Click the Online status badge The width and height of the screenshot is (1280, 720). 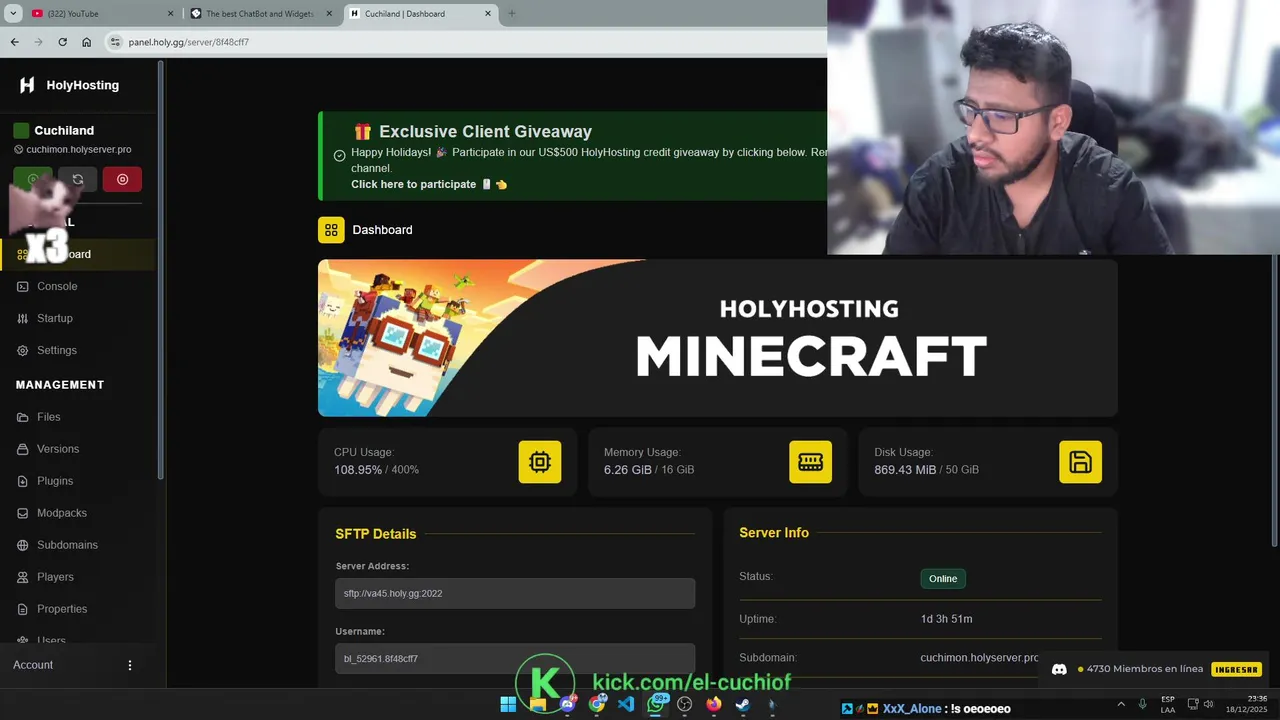point(943,578)
